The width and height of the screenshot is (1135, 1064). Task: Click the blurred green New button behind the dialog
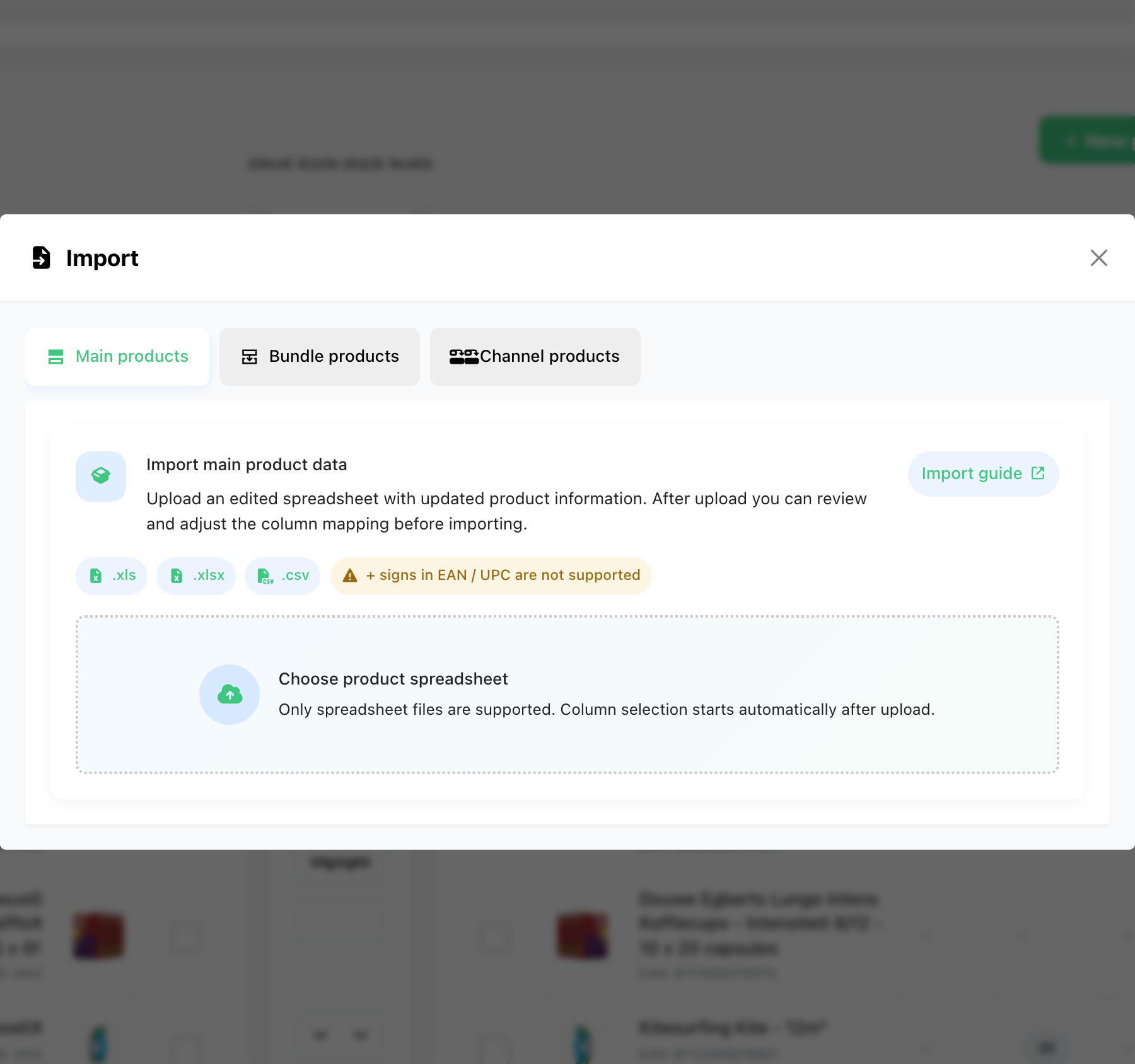click(x=1087, y=141)
